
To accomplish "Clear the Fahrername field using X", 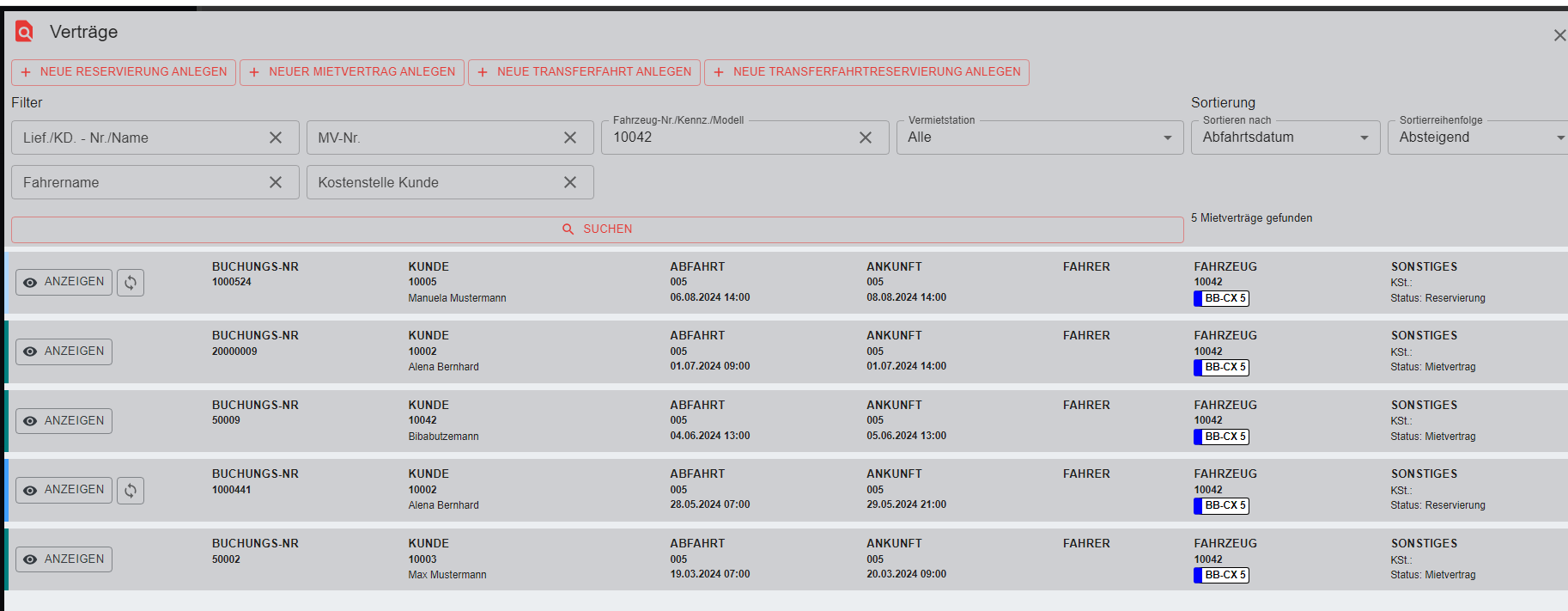I will coord(276,182).
